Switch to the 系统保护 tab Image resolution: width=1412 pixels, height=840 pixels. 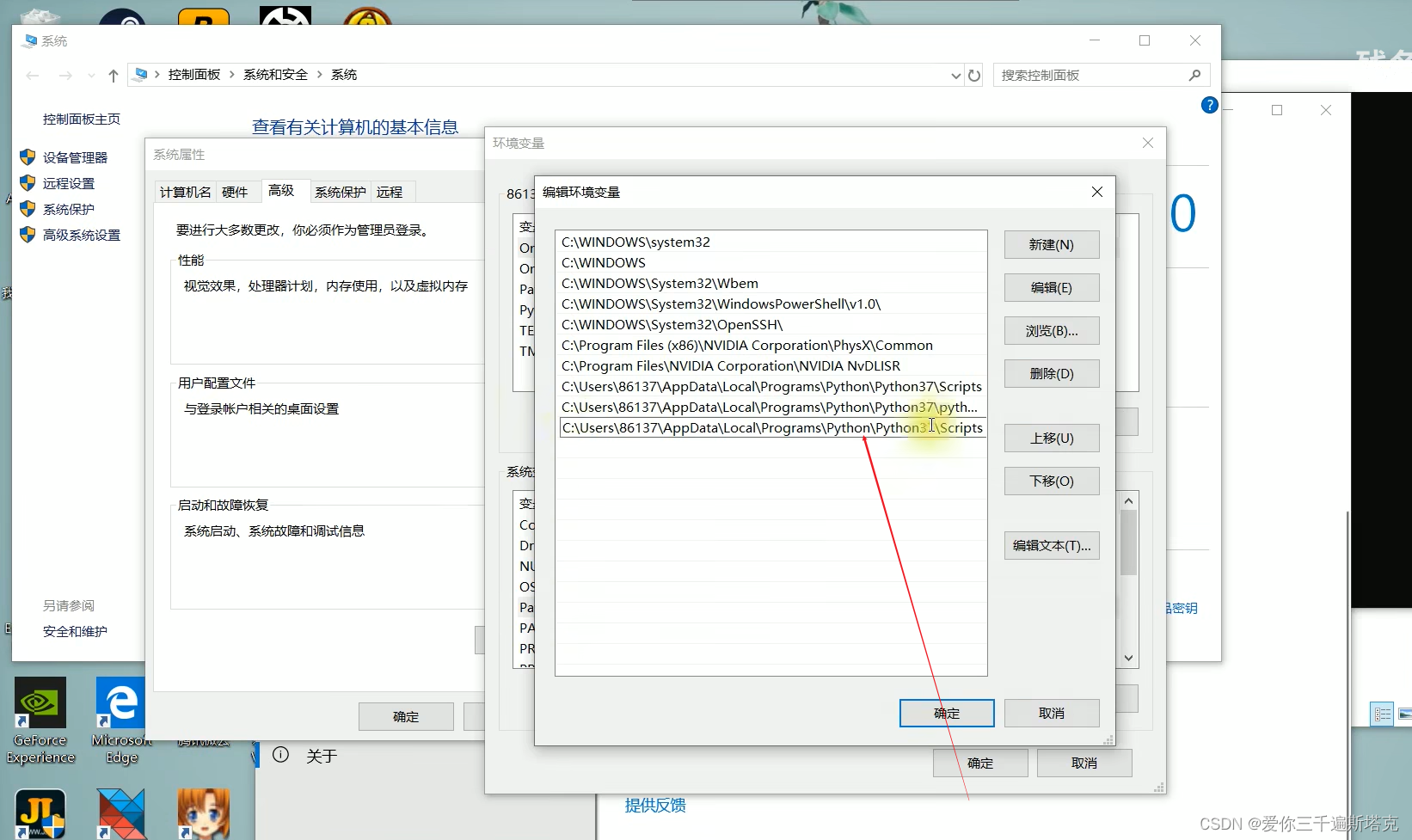(x=340, y=191)
